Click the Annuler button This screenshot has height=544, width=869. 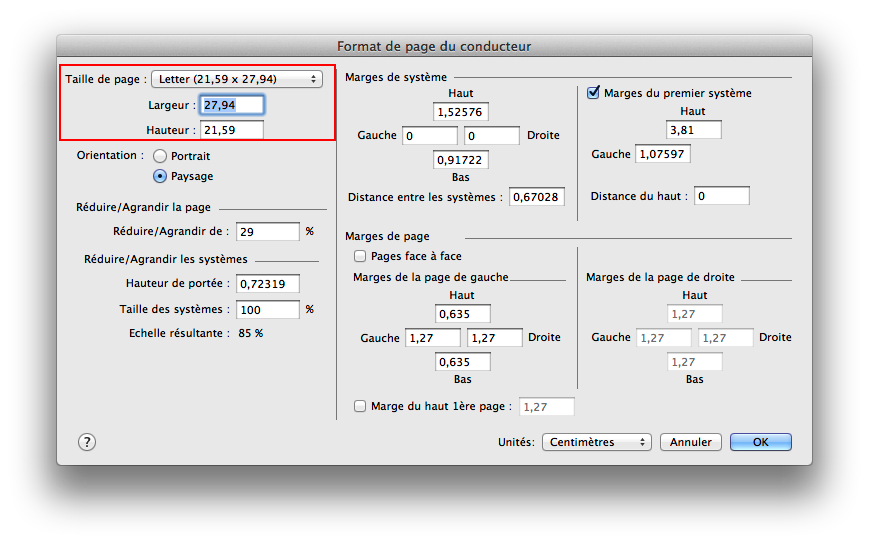click(691, 442)
